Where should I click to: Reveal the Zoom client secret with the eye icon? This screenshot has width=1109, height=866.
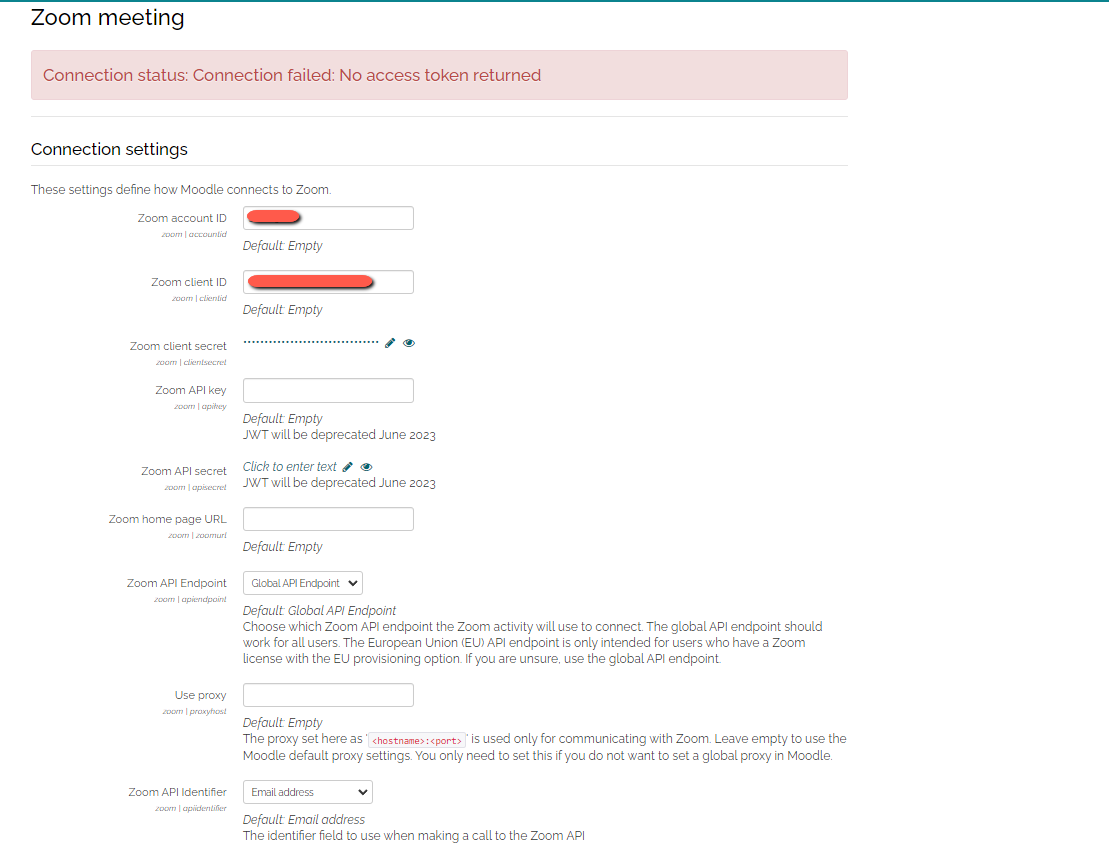pyautogui.click(x=408, y=343)
